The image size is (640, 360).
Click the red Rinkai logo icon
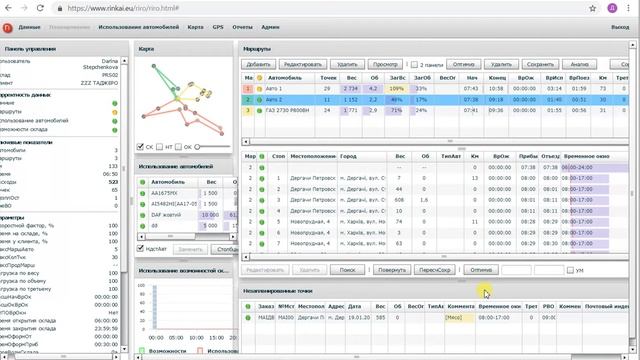(x=7, y=27)
